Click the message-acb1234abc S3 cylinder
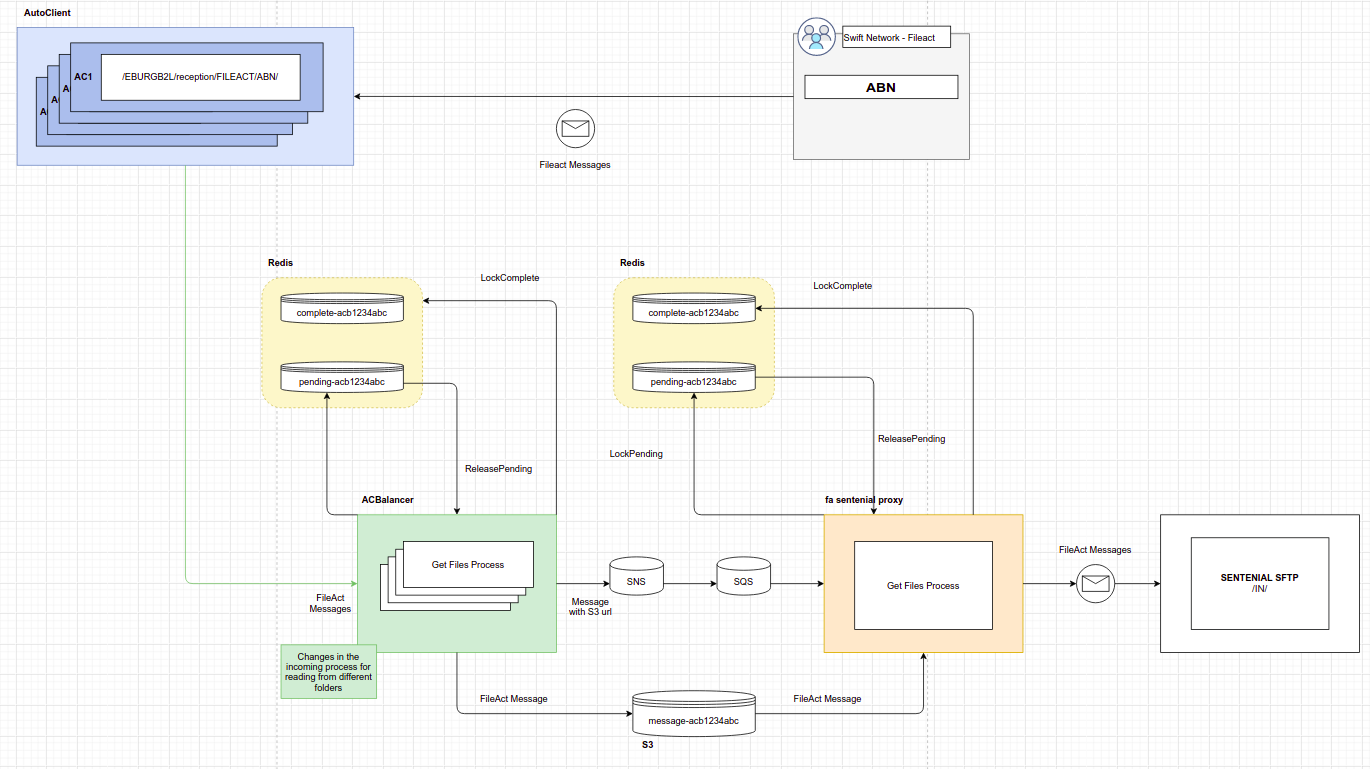The image size is (1370, 769). tap(693, 713)
